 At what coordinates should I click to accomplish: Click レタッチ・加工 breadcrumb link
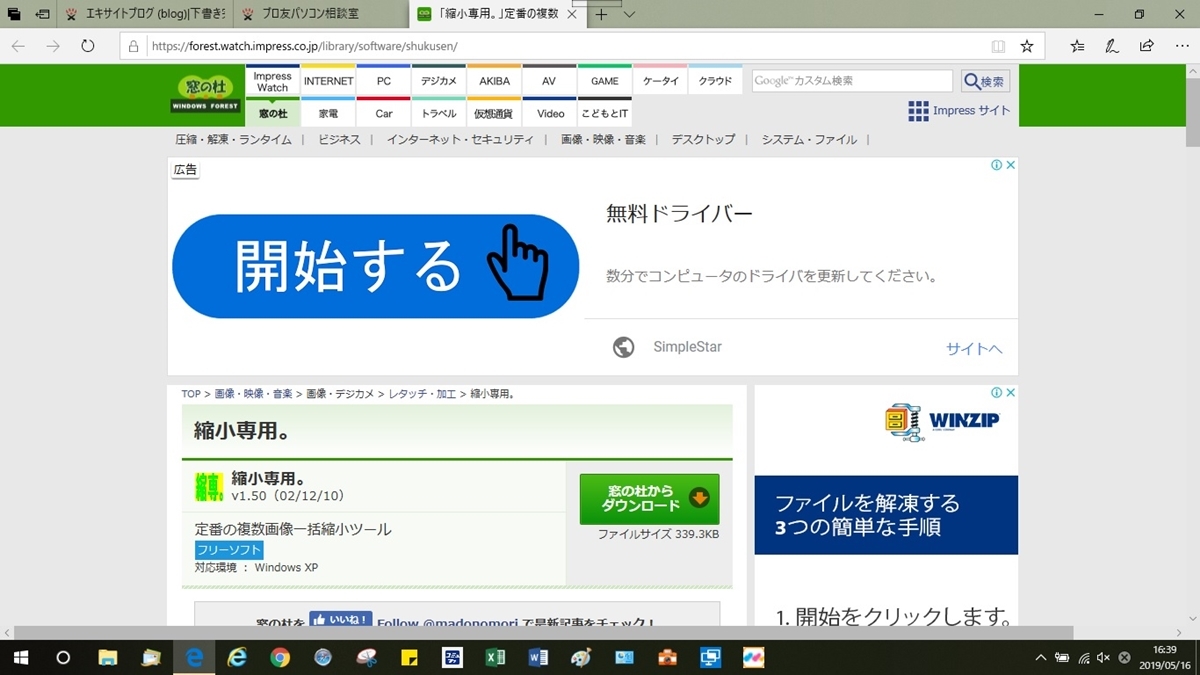click(422, 394)
